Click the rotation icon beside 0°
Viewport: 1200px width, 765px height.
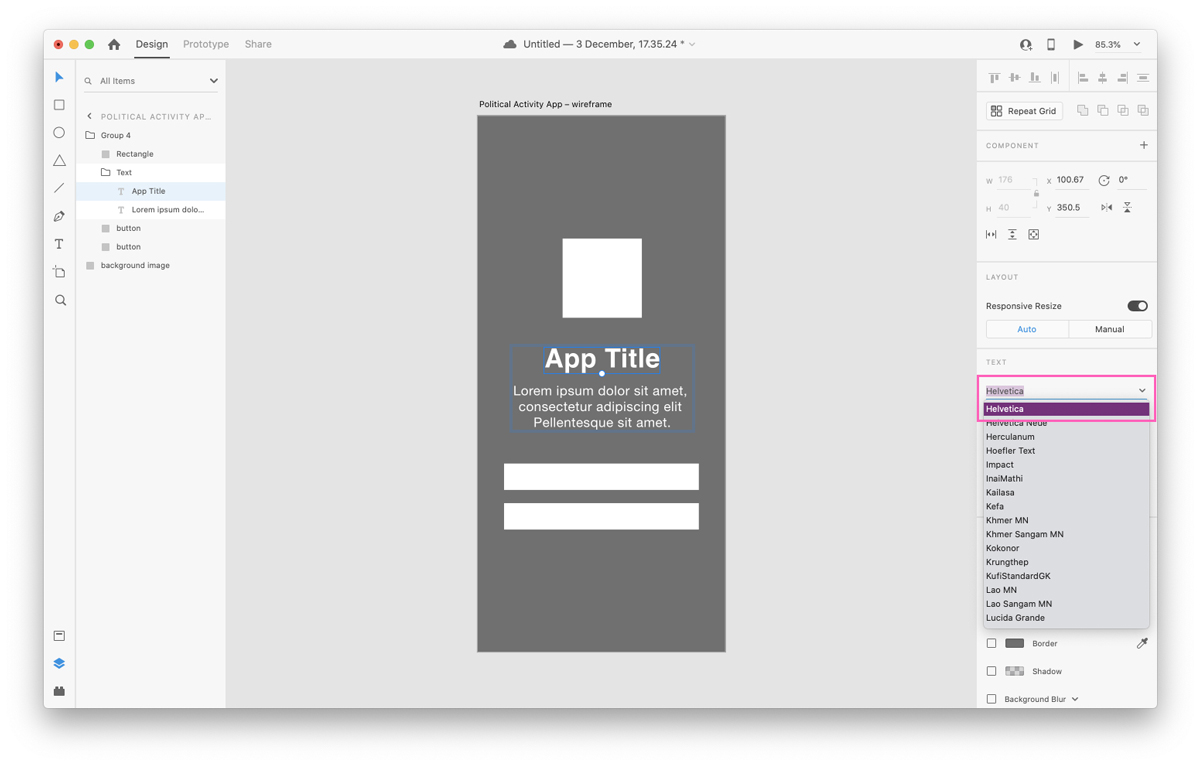pyautogui.click(x=1104, y=180)
